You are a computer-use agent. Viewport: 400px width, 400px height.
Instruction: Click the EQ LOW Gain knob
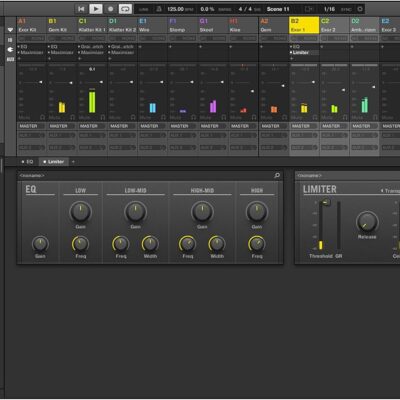80,212
